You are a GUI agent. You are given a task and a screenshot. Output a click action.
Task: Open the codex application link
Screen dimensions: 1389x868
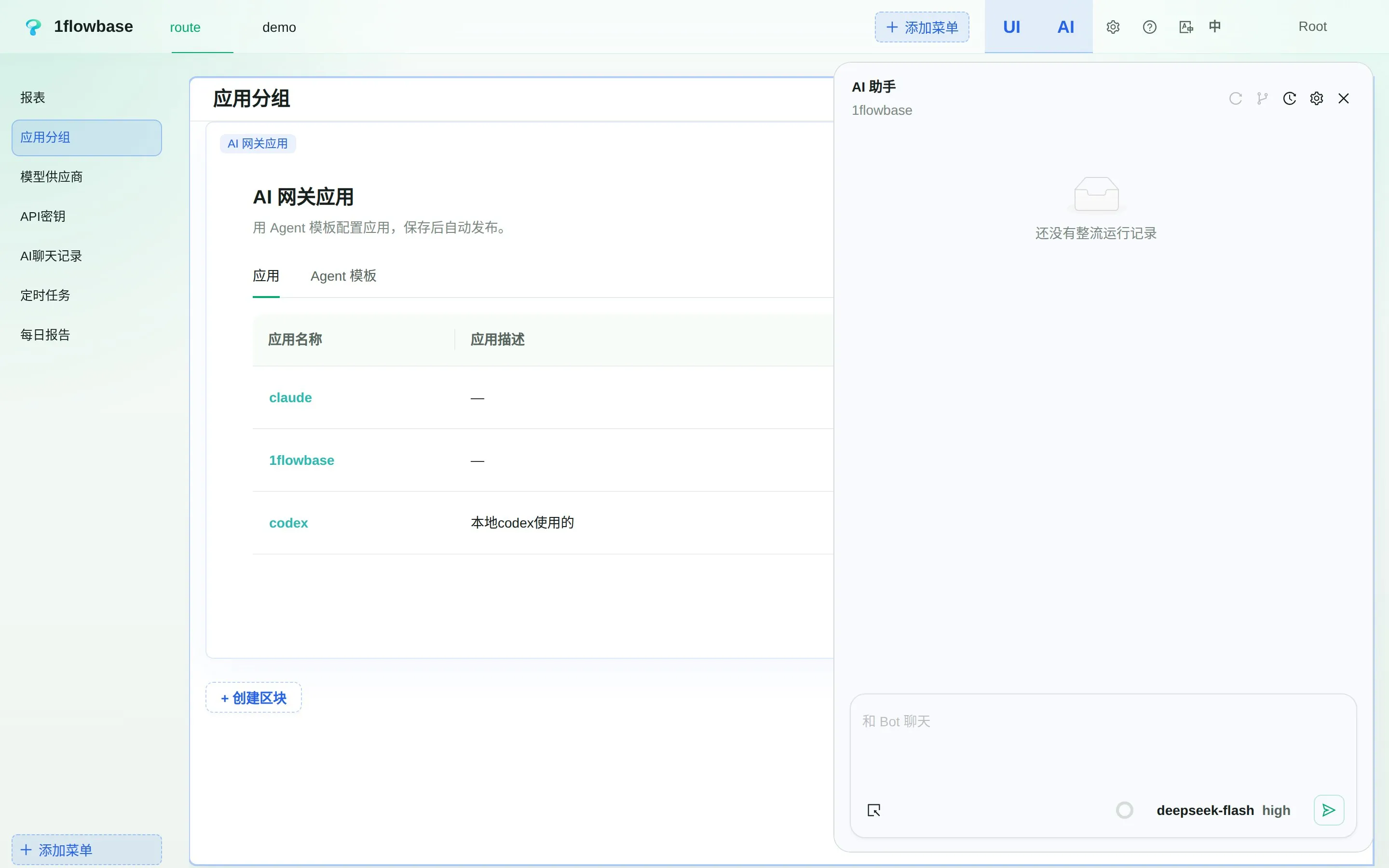point(288,523)
